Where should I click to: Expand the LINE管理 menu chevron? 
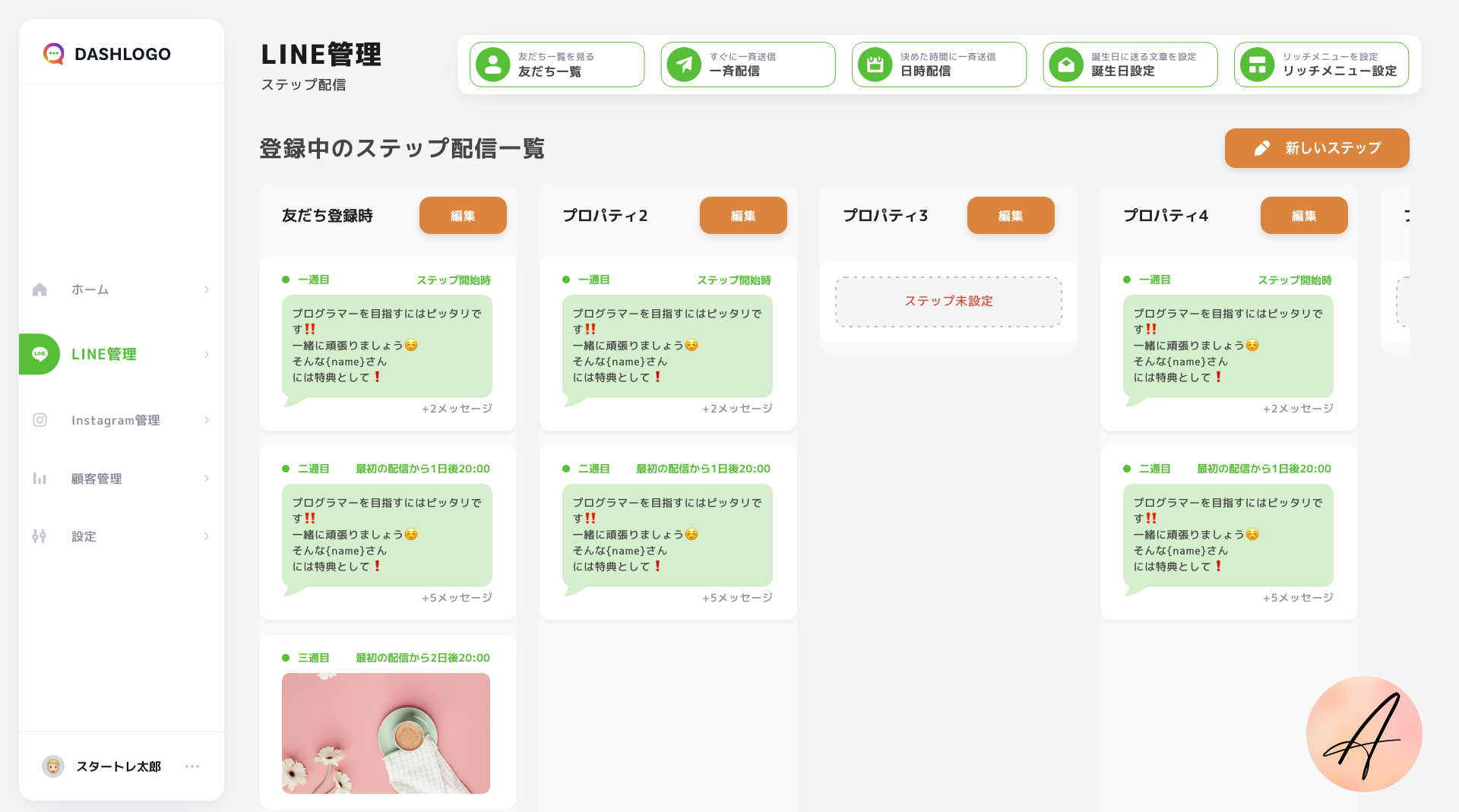pyautogui.click(x=207, y=354)
